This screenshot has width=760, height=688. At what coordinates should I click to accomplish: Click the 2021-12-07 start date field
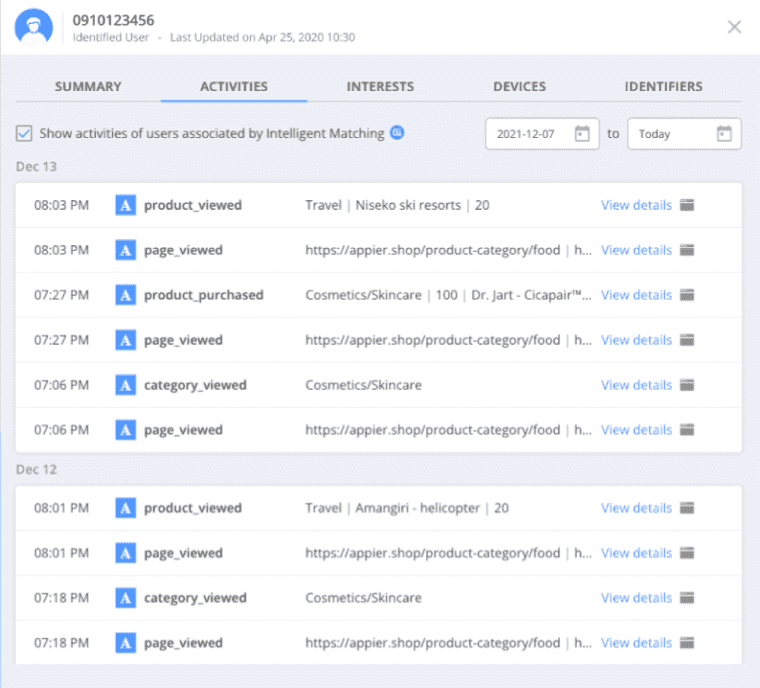pos(542,134)
